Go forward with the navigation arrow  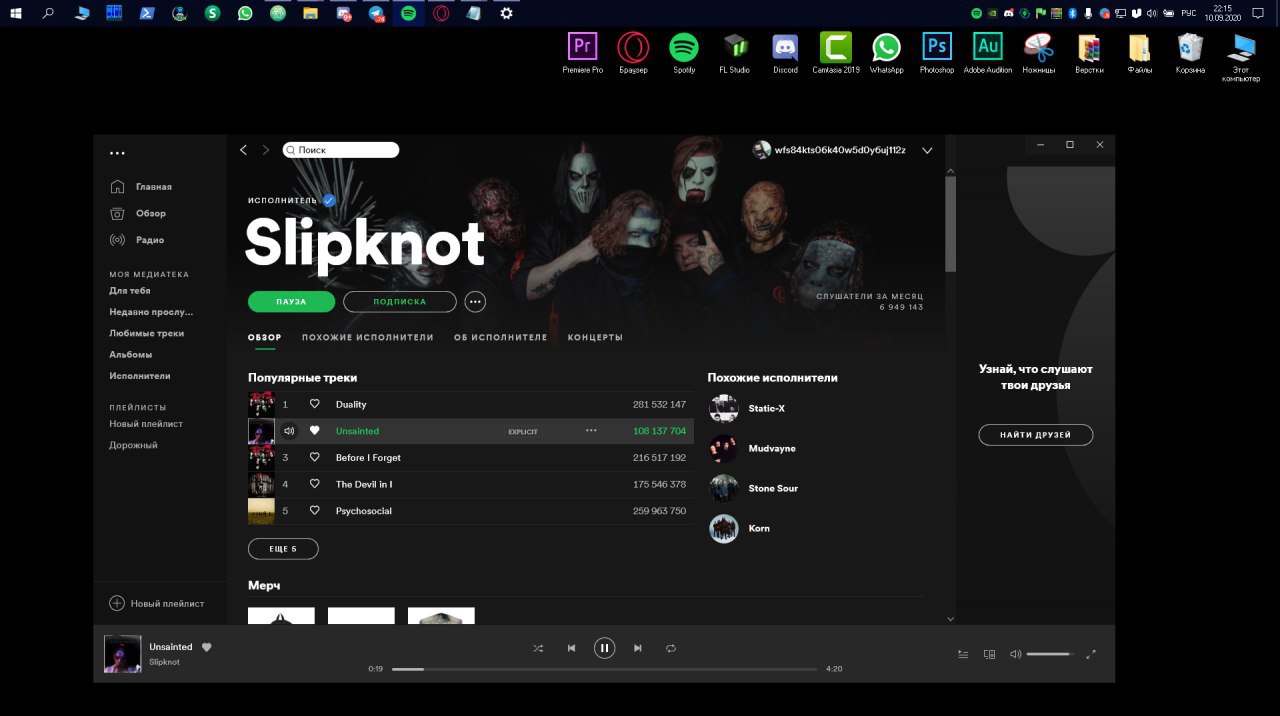tap(265, 150)
